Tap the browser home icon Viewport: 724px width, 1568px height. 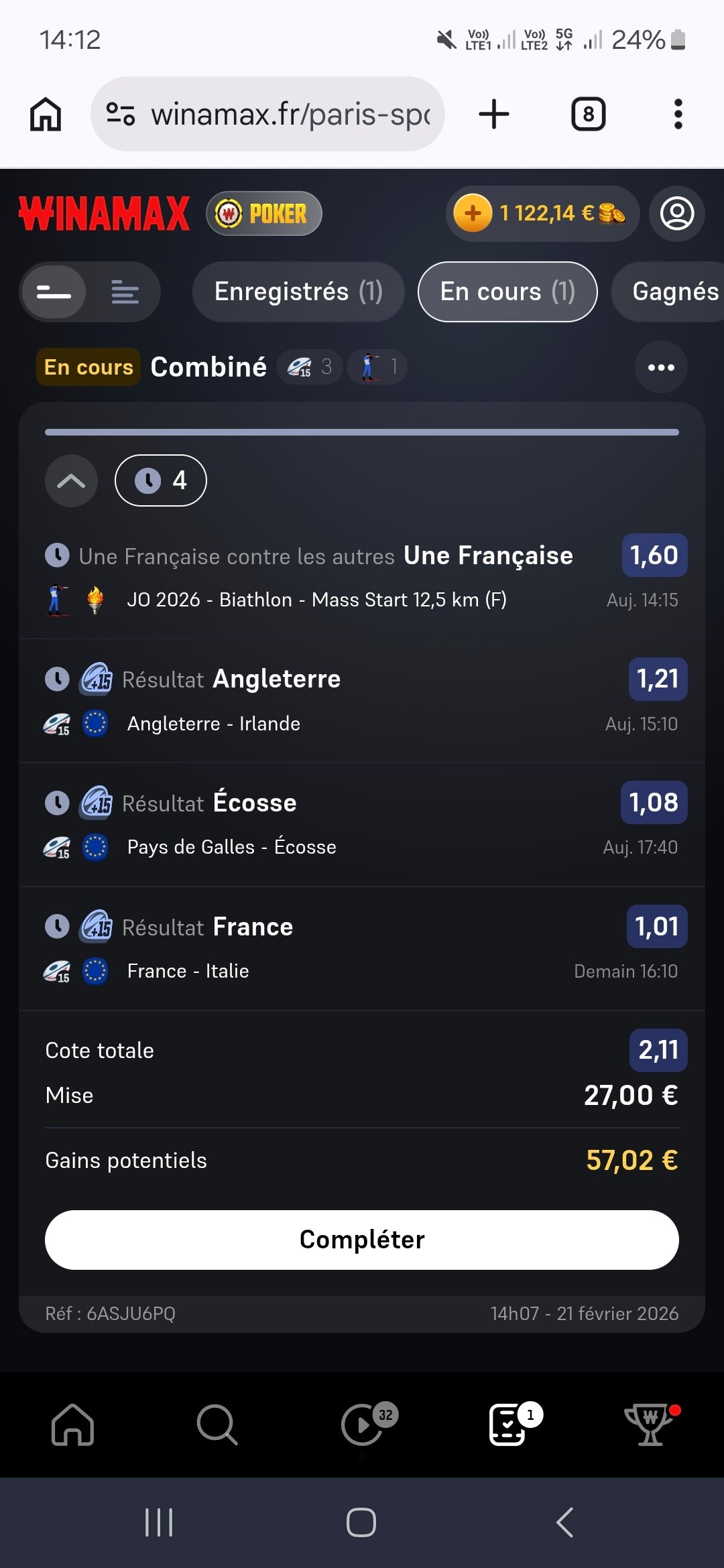46,114
